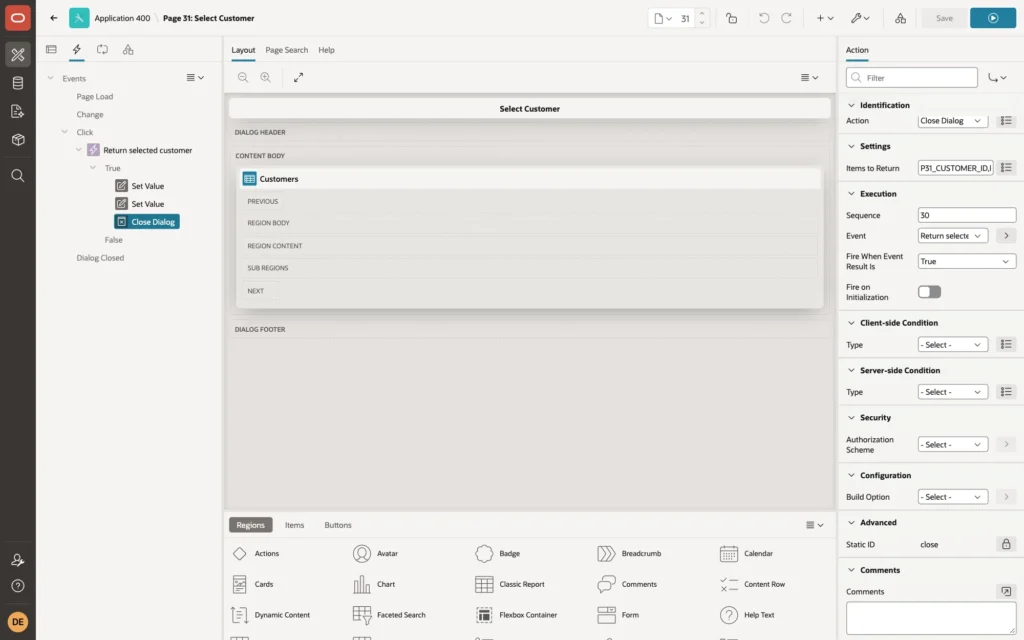The height and width of the screenshot is (640, 1024).
Task: Toggle Fire on Initialization switch
Action: pos(929,291)
